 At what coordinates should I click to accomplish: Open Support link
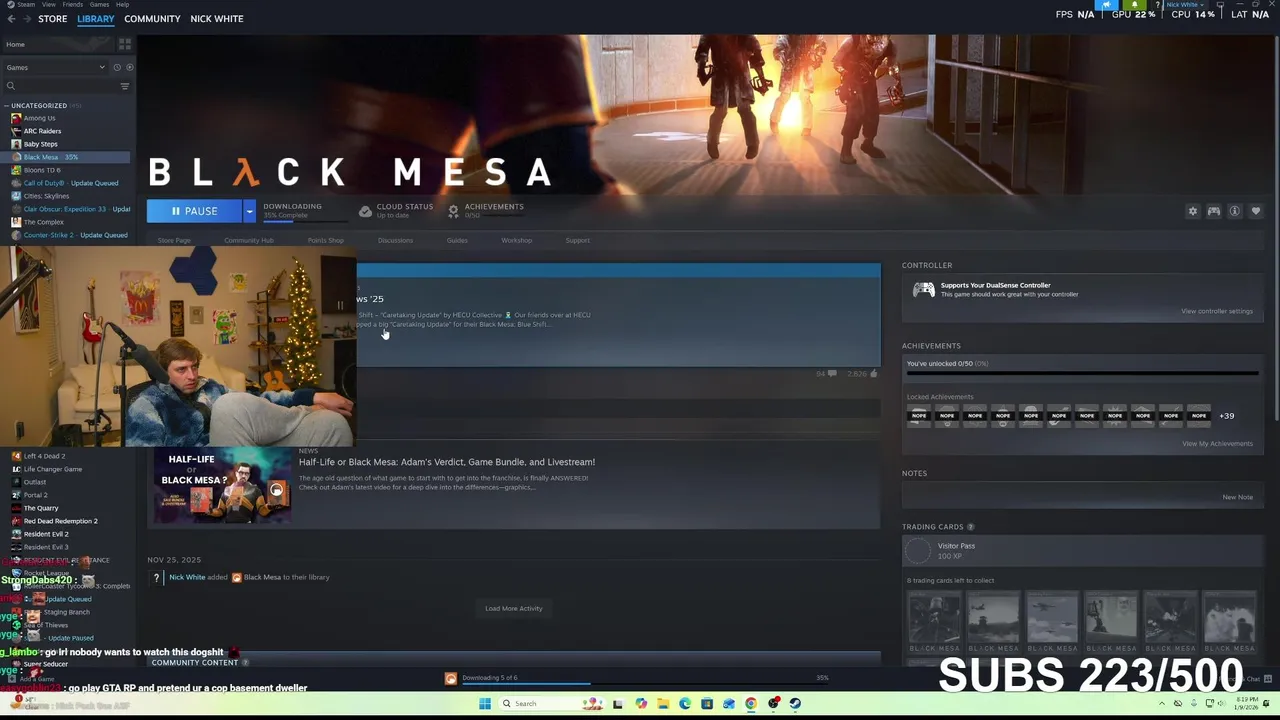click(577, 240)
